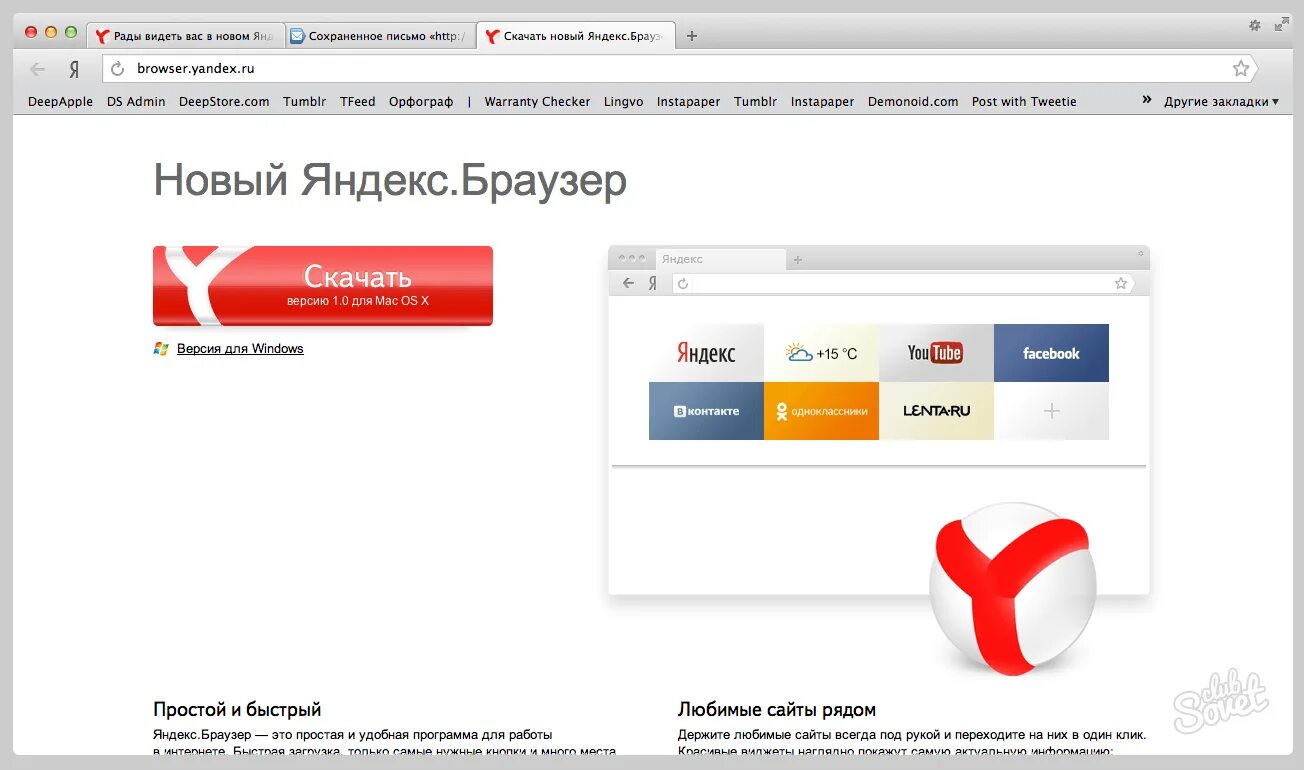Image resolution: width=1304 pixels, height=770 pixels.
Task: Click the Яндекс tab inside the preview image
Action: (720, 259)
